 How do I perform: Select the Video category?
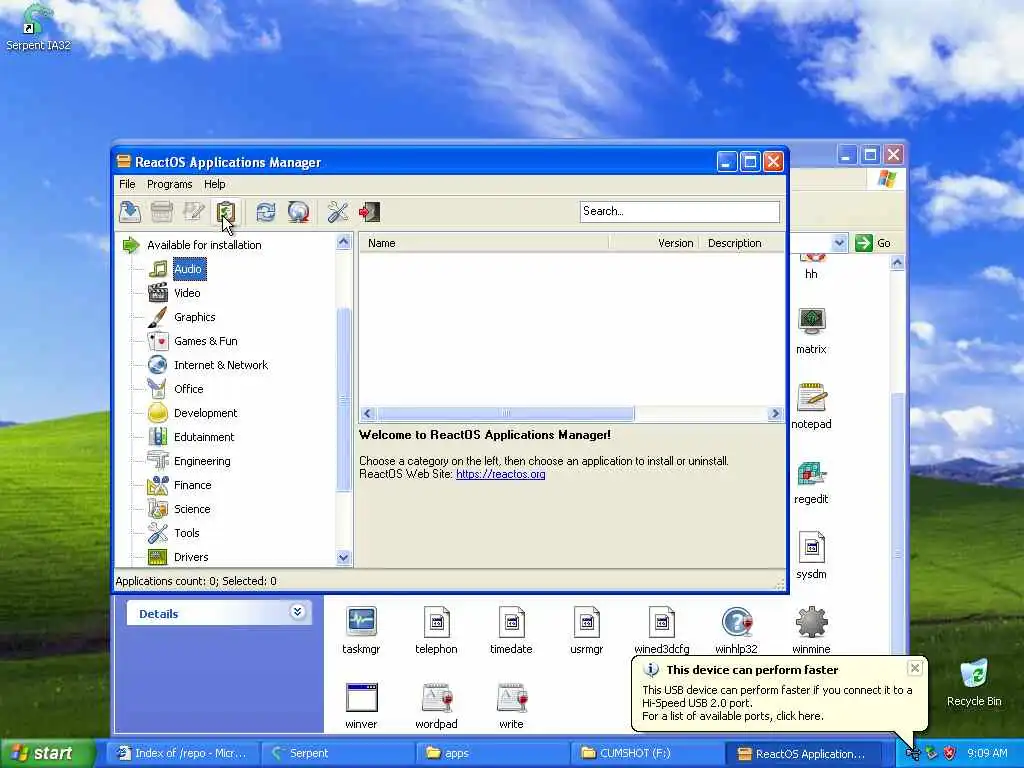(x=187, y=293)
